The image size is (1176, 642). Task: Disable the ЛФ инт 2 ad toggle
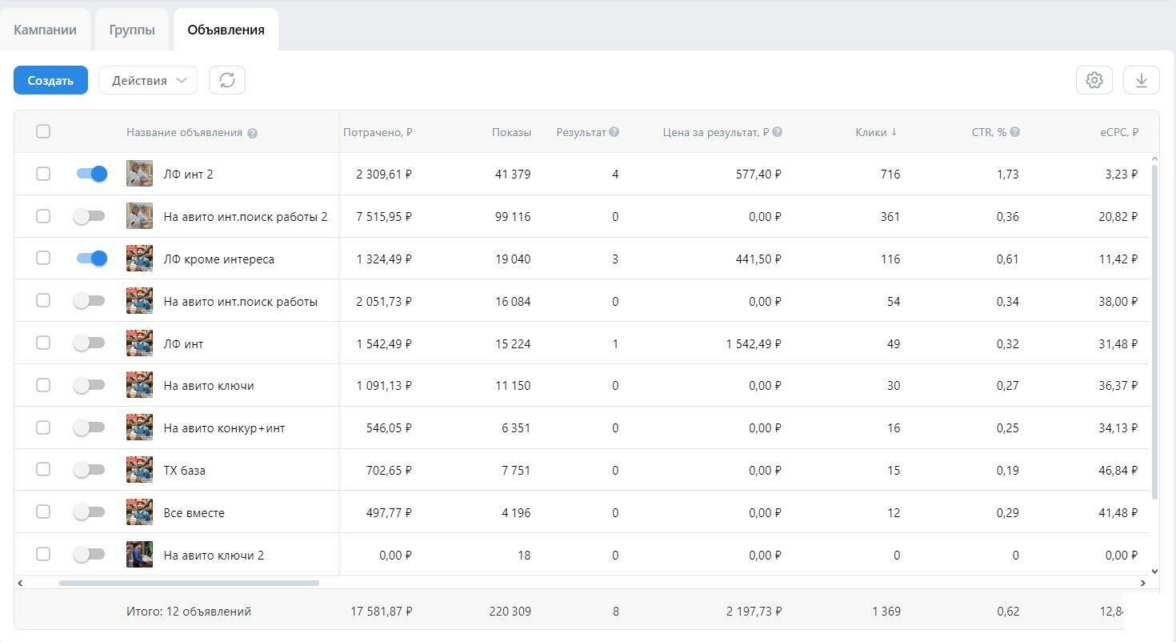(91, 174)
